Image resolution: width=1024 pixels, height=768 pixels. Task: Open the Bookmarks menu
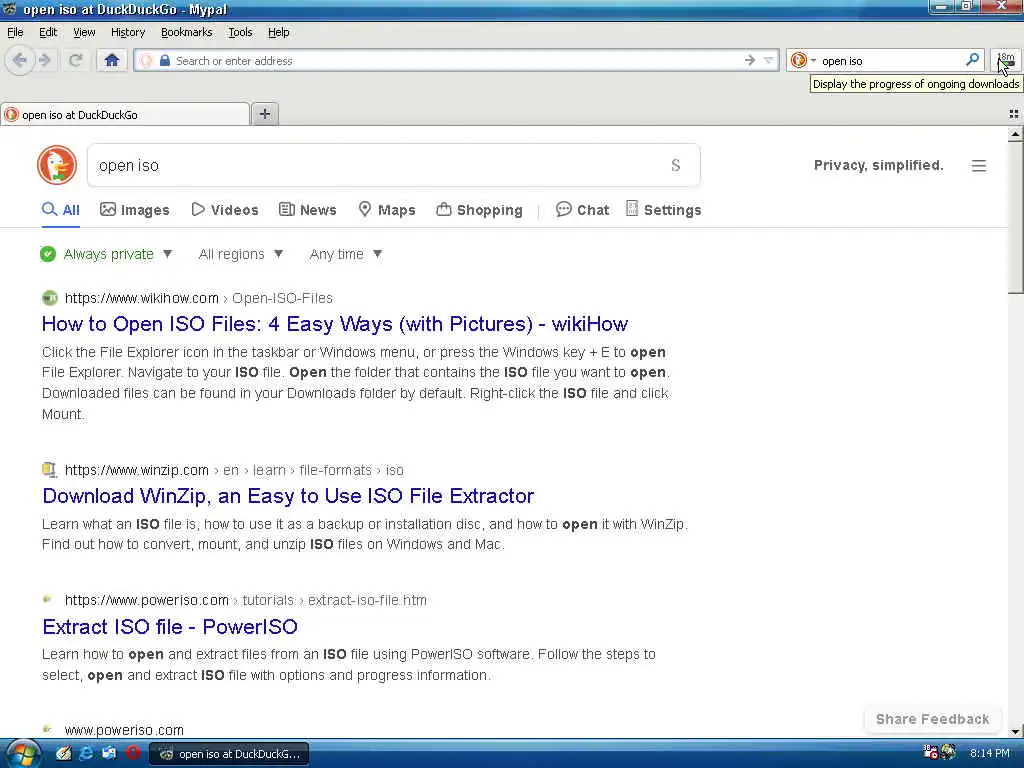[187, 32]
